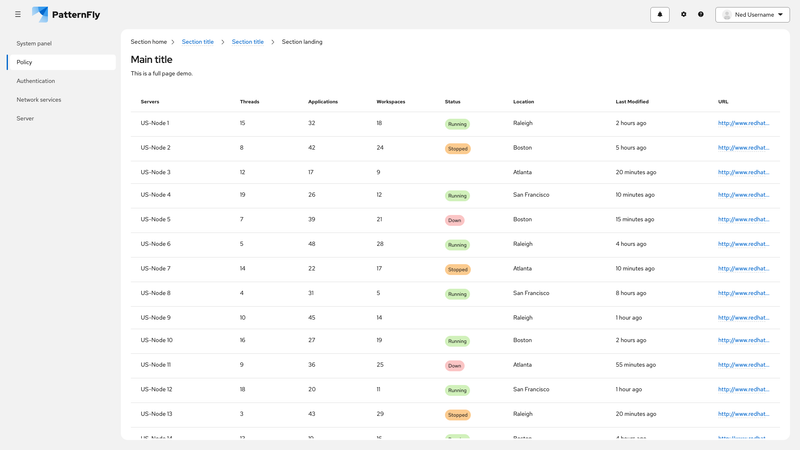Open the US-Node 7 URL link

pyautogui.click(x=743, y=268)
